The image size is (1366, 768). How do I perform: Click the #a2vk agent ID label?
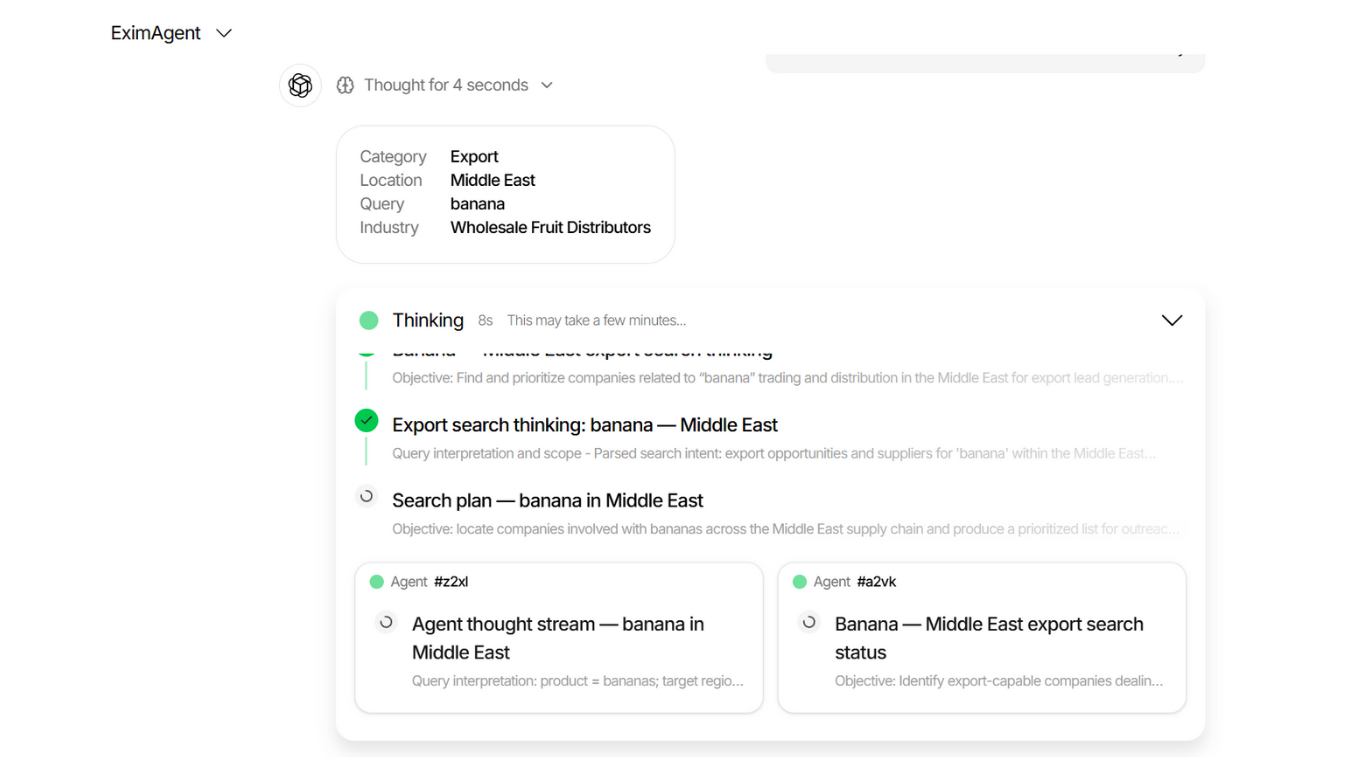(x=876, y=582)
